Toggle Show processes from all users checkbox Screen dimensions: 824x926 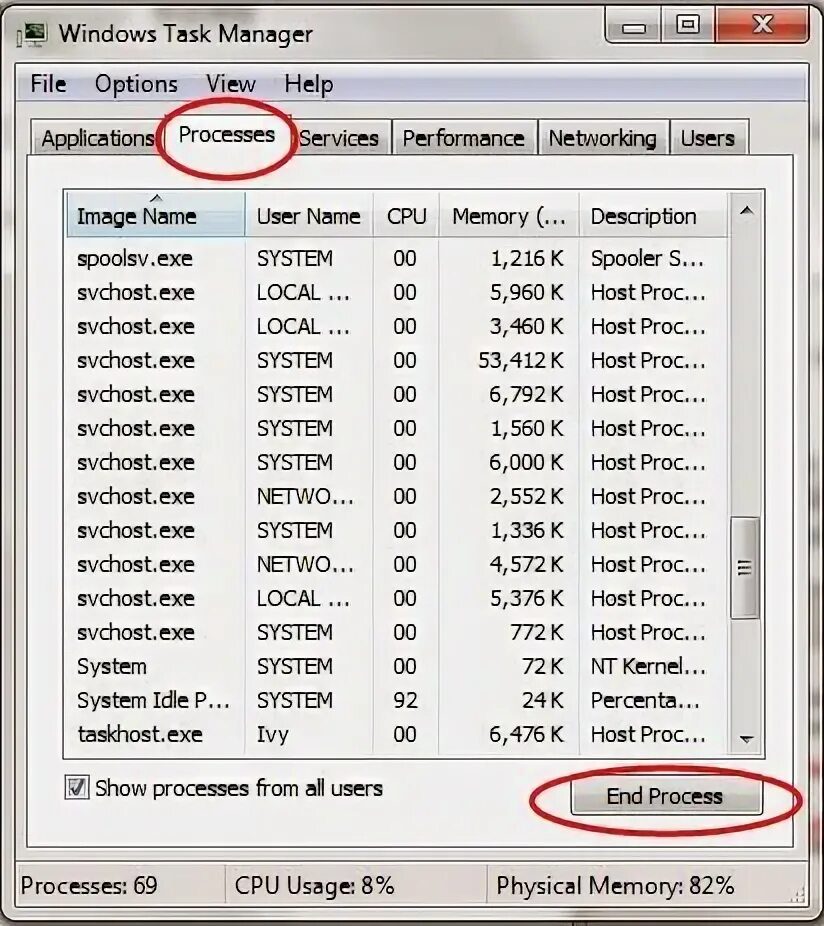(x=77, y=788)
